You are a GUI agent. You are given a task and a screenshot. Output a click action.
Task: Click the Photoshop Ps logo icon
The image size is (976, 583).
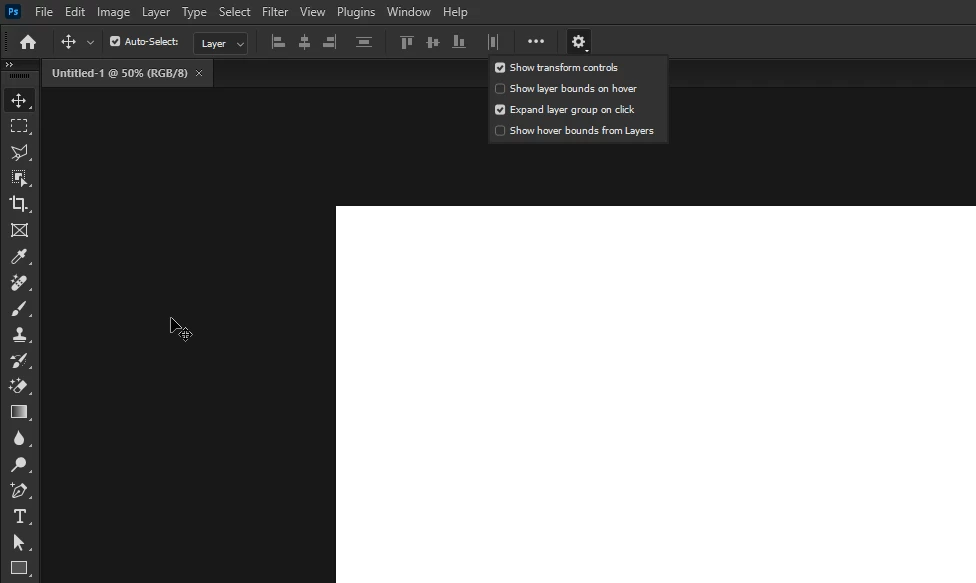coord(13,12)
